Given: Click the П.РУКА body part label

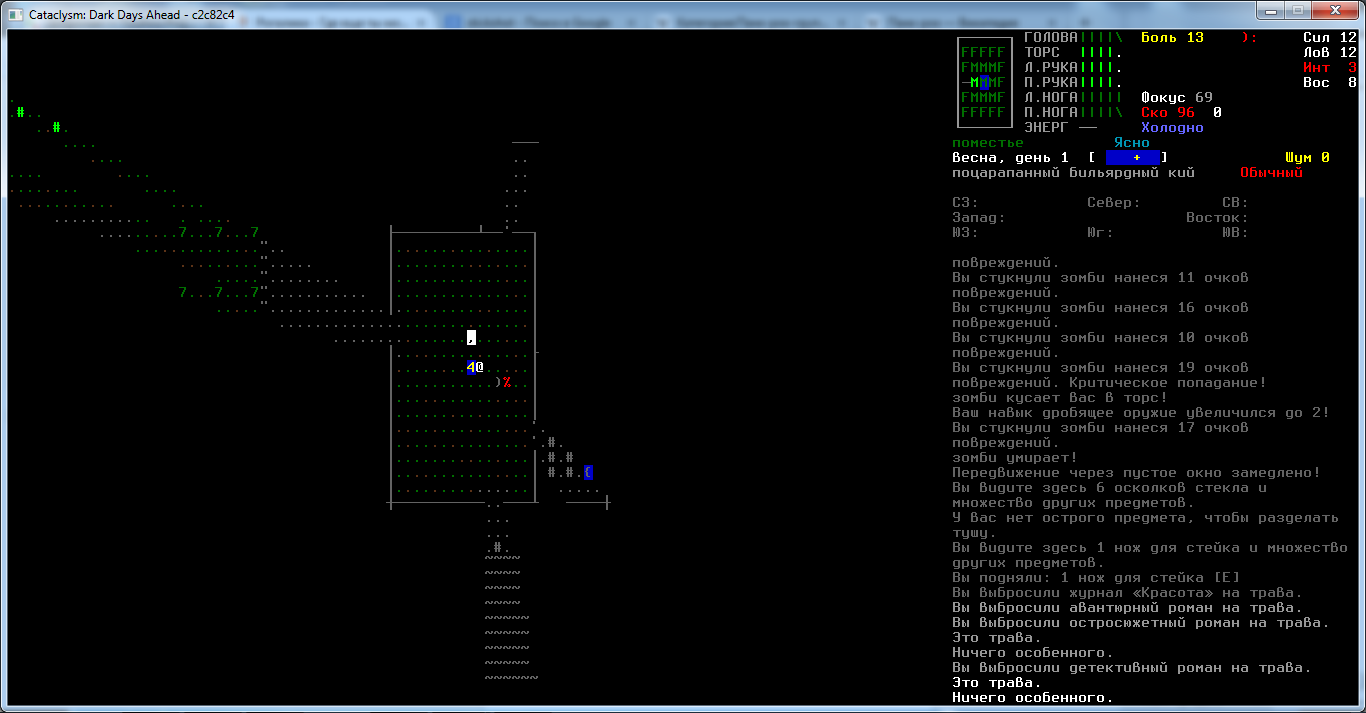Looking at the screenshot, I should point(1051,82).
